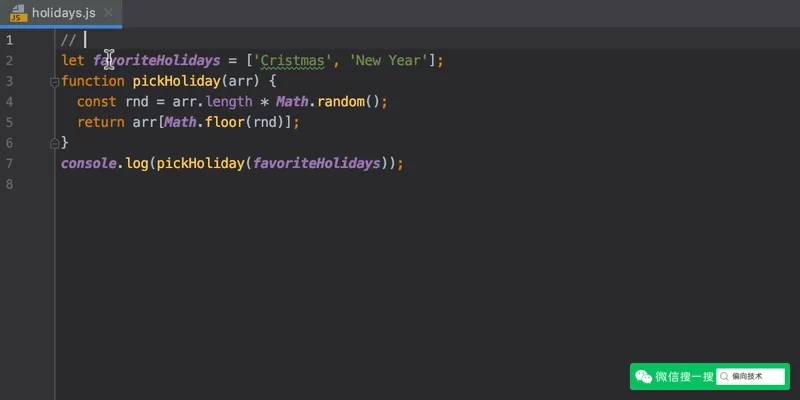This screenshot has width=800, height=400.
Task: Click the 'return' keyword on line 5
Action: coord(101,122)
